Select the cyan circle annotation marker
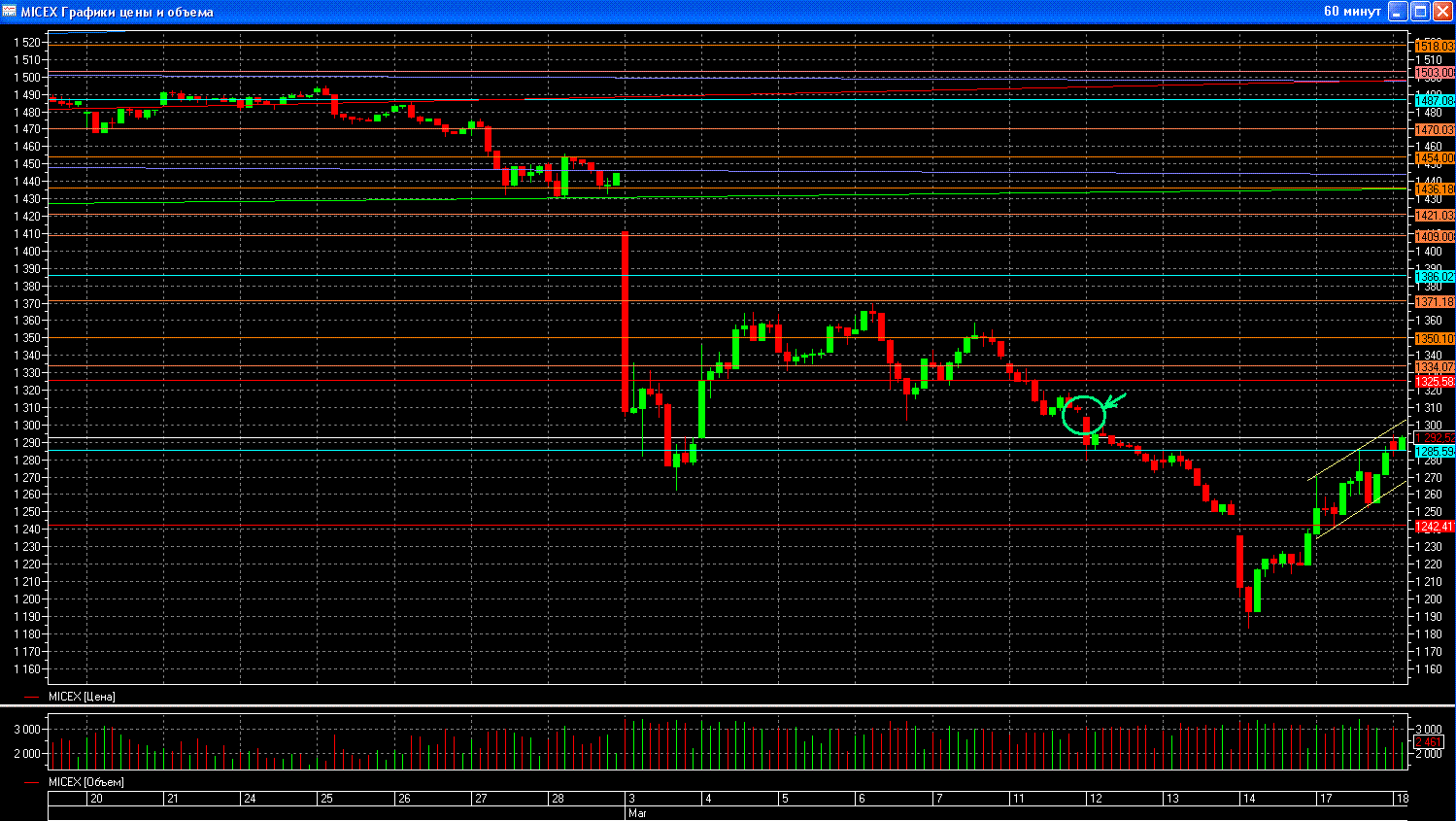The width and height of the screenshot is (1456, 821). click(x=1084, y=415)
